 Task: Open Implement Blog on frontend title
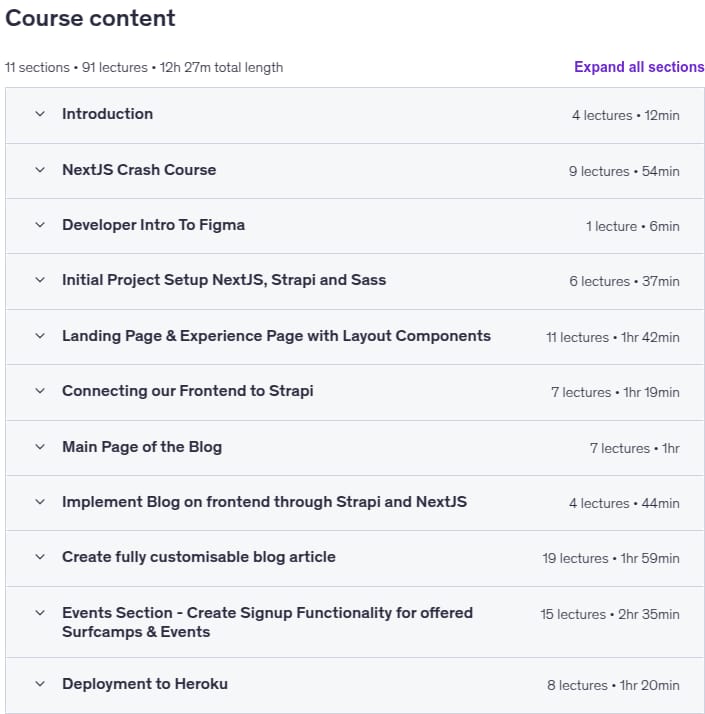point(265,502)
